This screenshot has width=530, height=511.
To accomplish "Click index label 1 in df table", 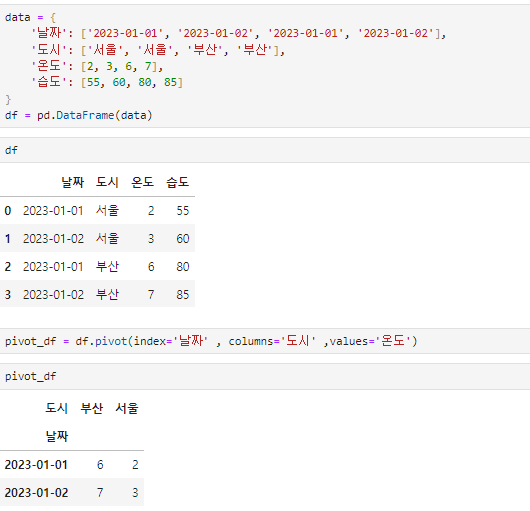I will click(x=8, y=239).
